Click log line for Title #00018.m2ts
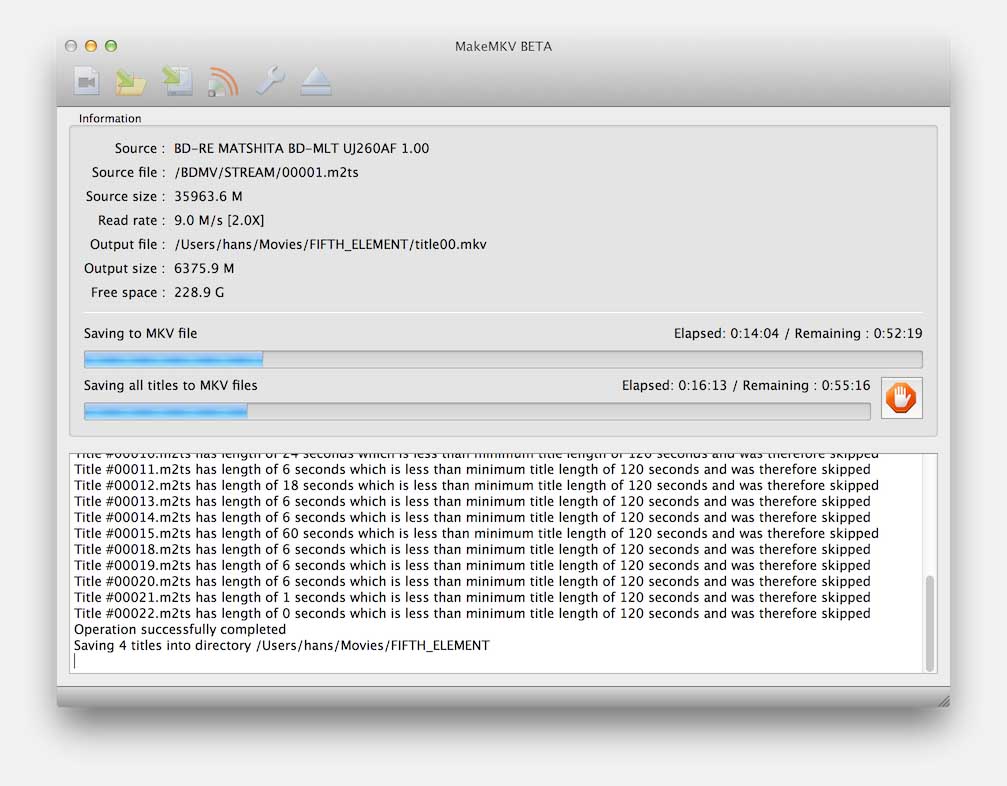 [x=472, y=550]
